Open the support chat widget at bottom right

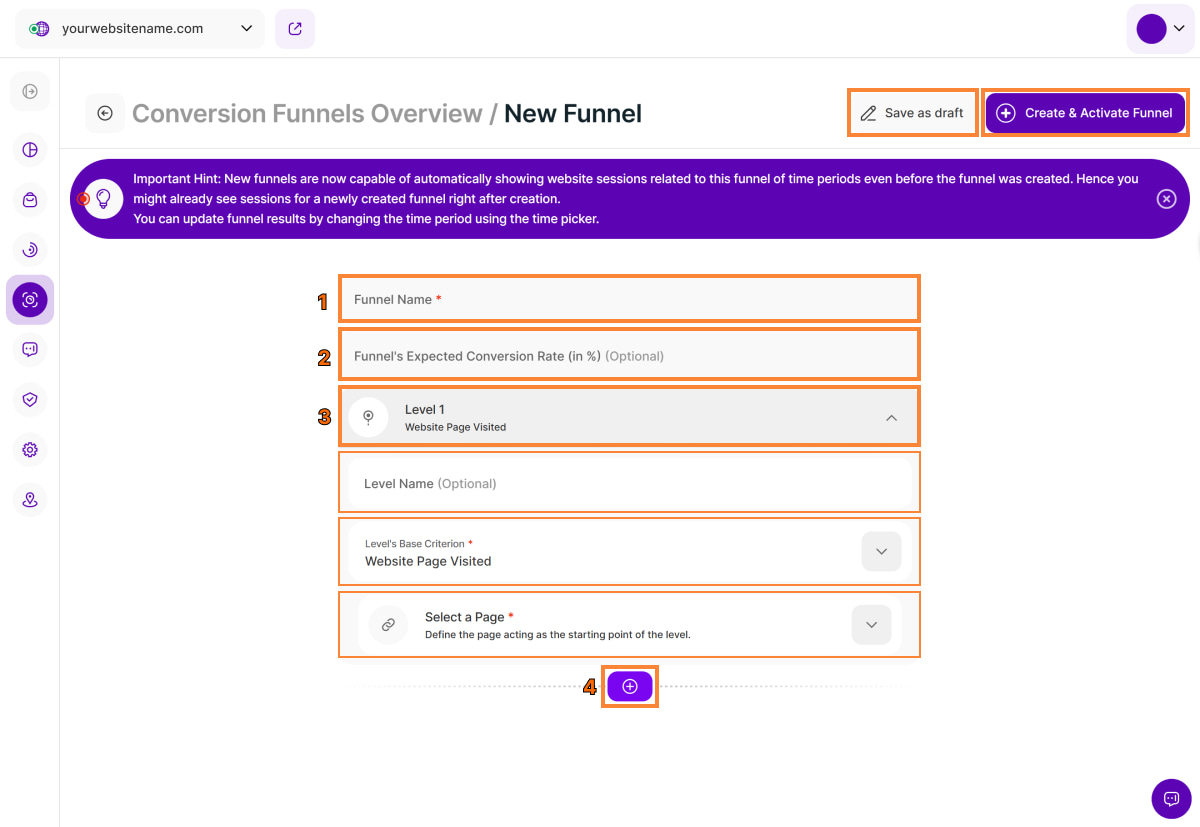[x=1171, y=798]
